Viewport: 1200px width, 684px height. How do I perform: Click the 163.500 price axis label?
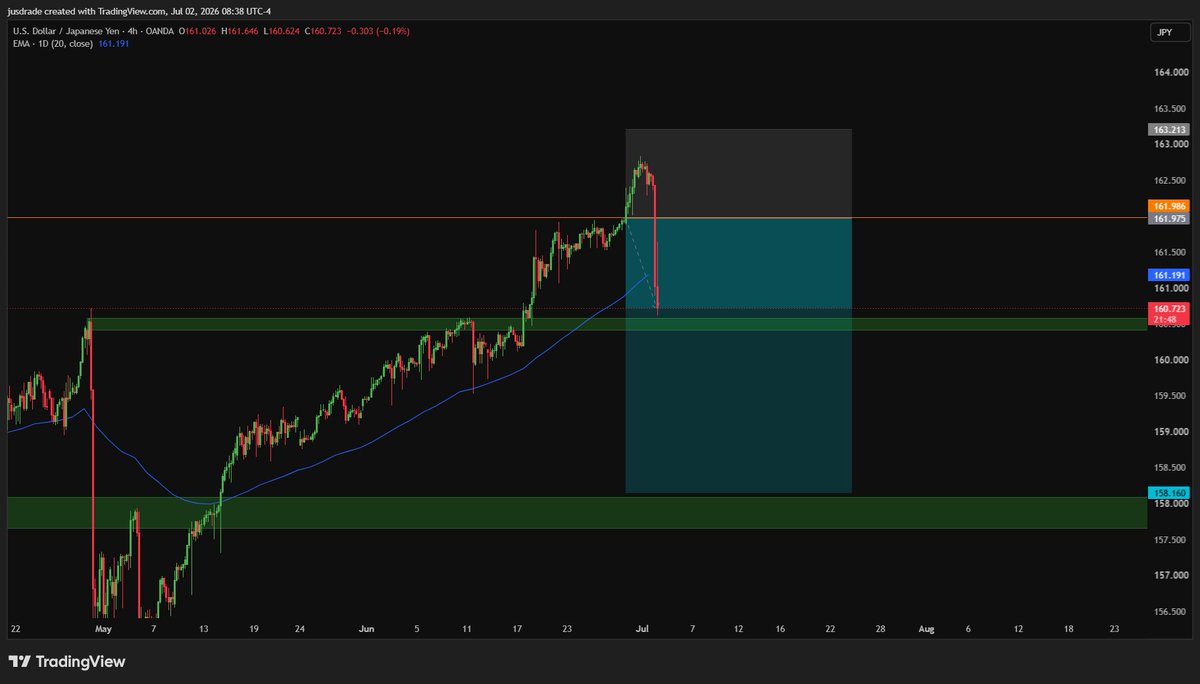(1169, 109)
